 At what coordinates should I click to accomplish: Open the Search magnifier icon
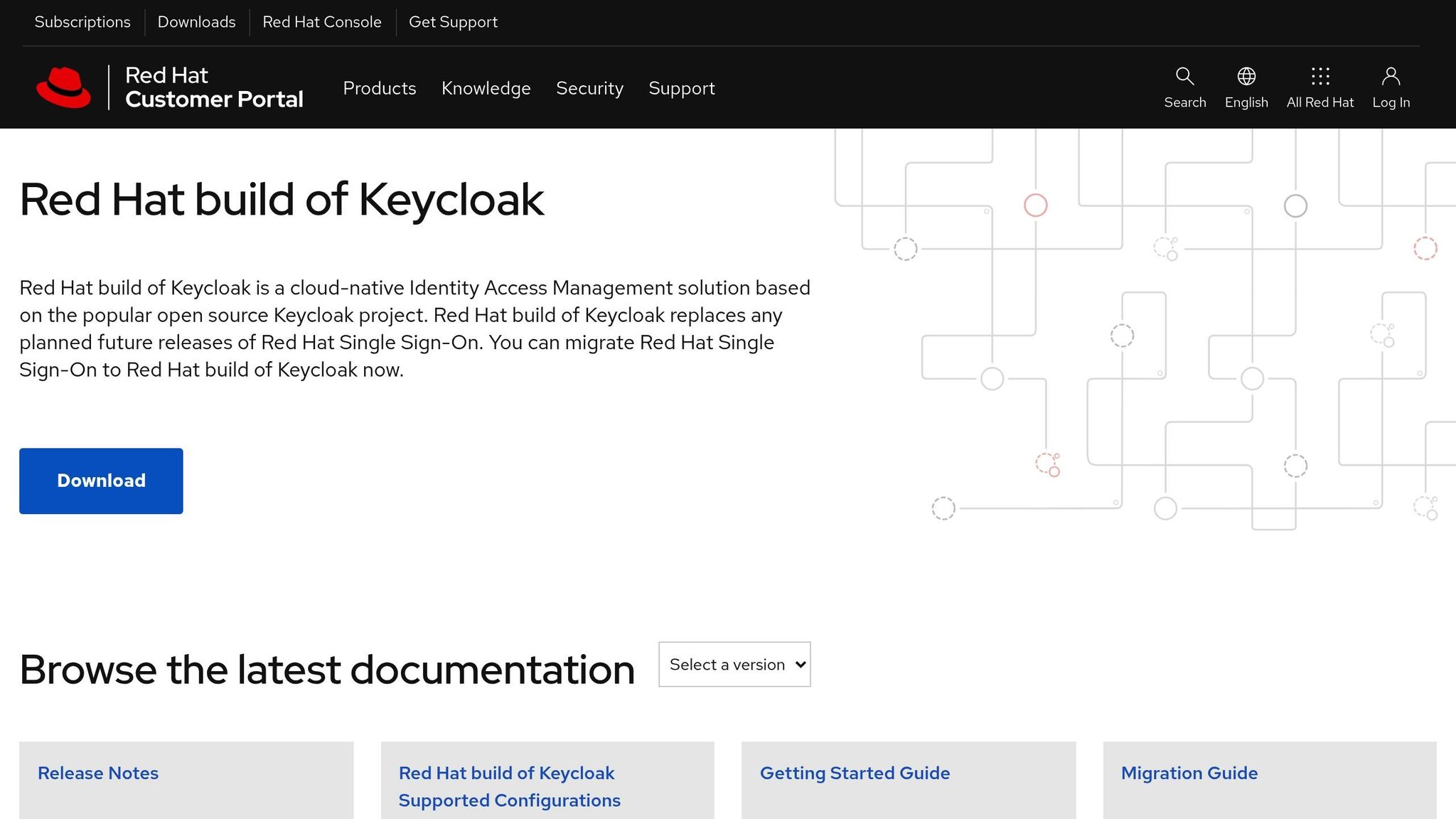click(x=1184, y=76)
